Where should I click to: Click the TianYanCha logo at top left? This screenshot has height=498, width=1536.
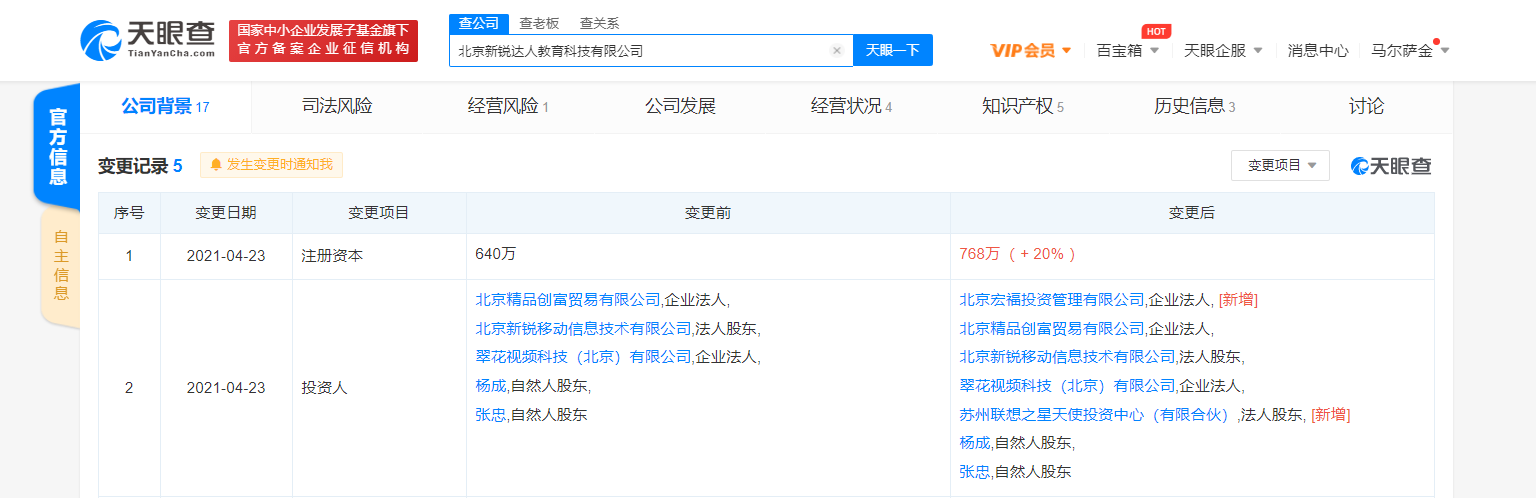(x=147, y=40)
